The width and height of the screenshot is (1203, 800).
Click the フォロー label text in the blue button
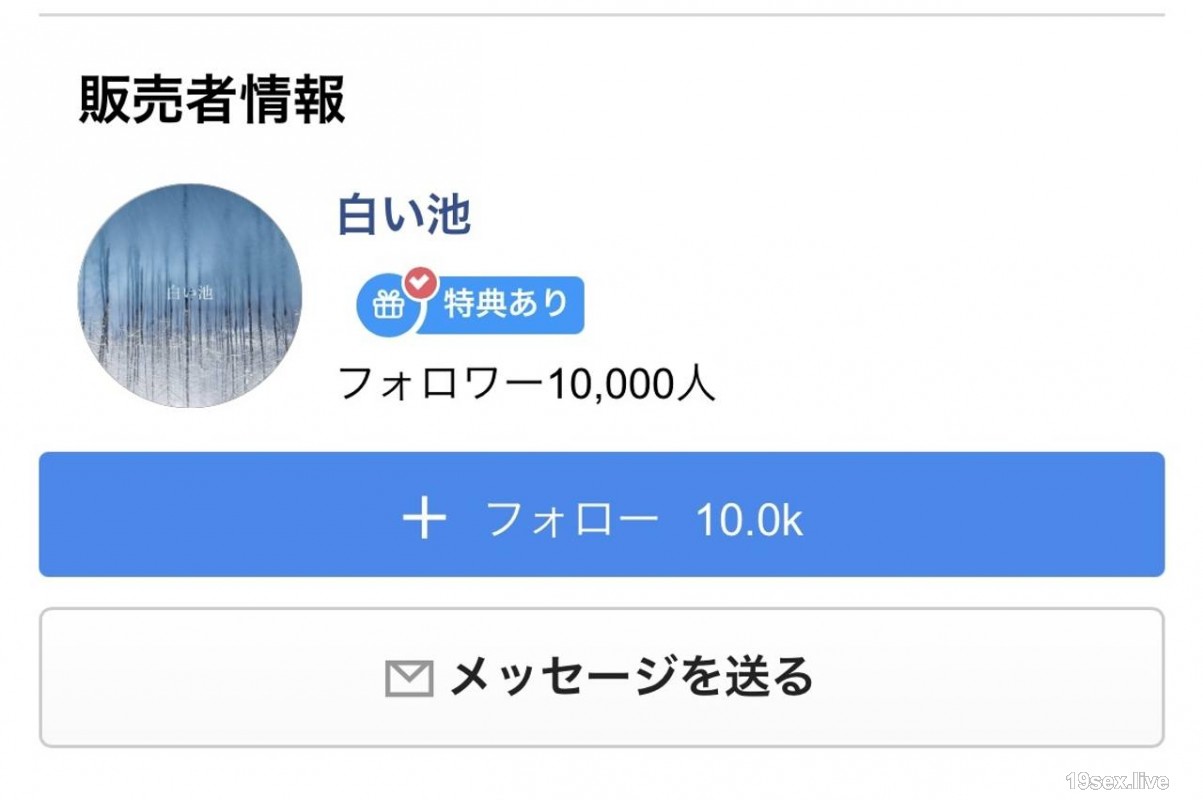pos(573,520)
